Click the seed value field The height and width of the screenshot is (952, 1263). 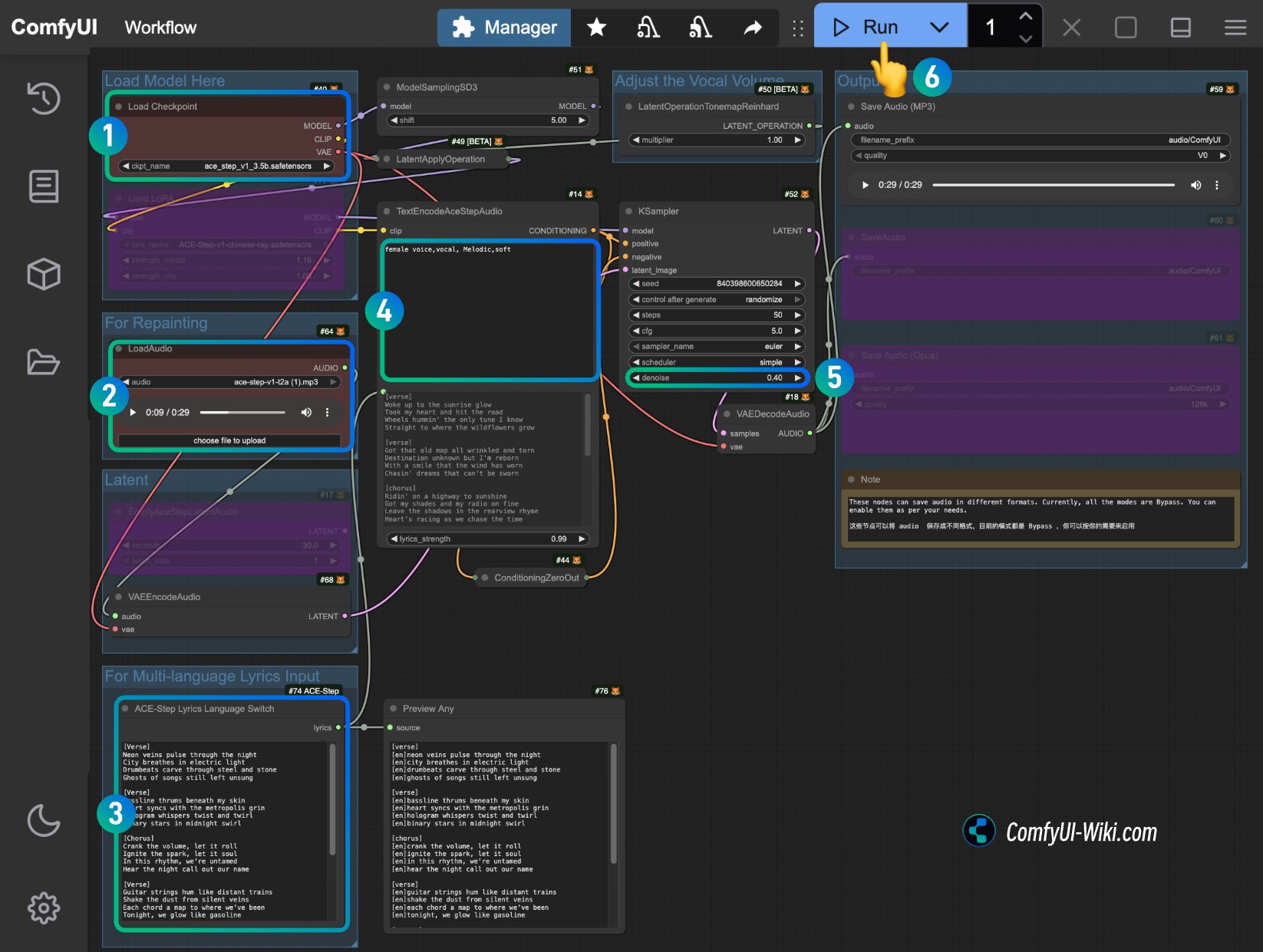coord(717,284)
